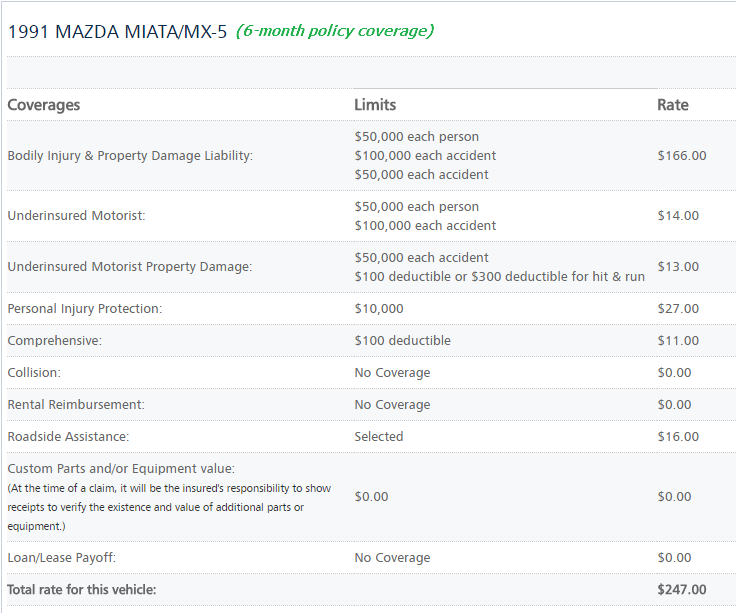Click the Underinsured Motorist Property Damage label

tap(130, 267)
